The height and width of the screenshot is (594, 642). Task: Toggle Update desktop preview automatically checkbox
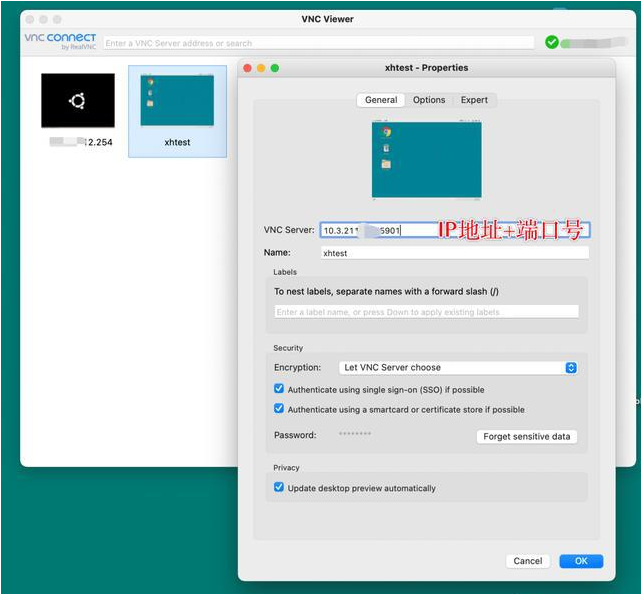[279, 487]
